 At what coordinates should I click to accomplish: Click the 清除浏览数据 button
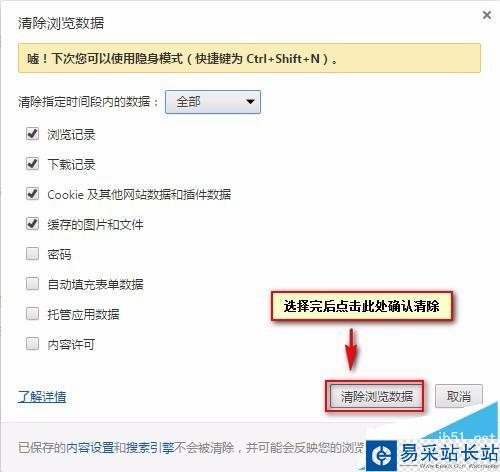pos(376,396)
